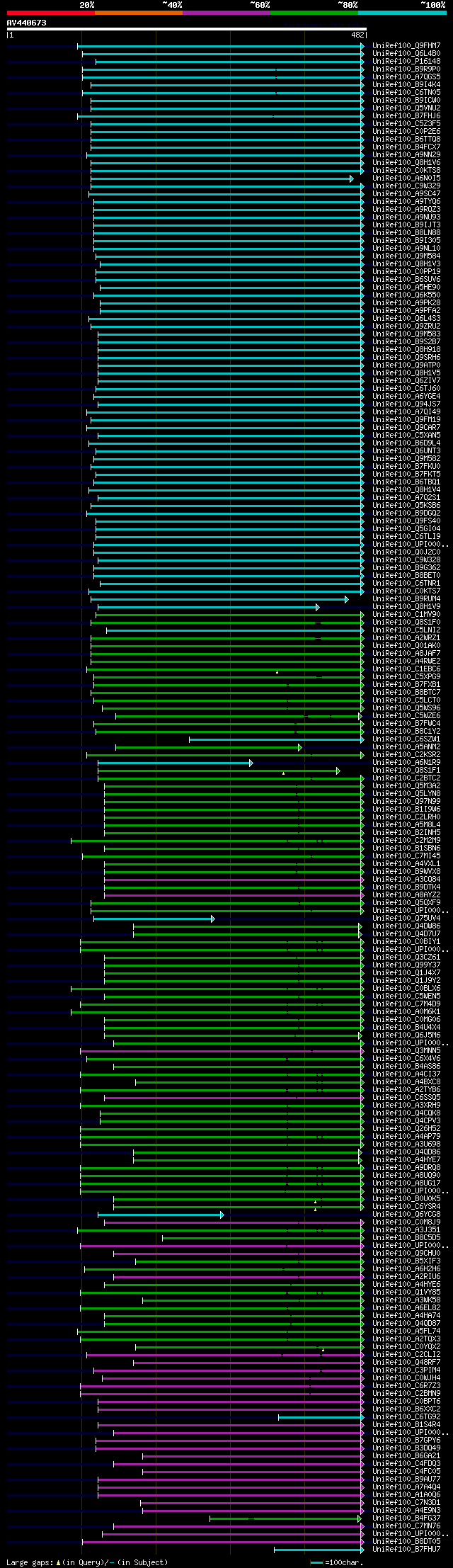Select label UniRef100_Q9M584
This screenshot has width=453, height=1568.
pyautogui.click(x=406, y=256)
